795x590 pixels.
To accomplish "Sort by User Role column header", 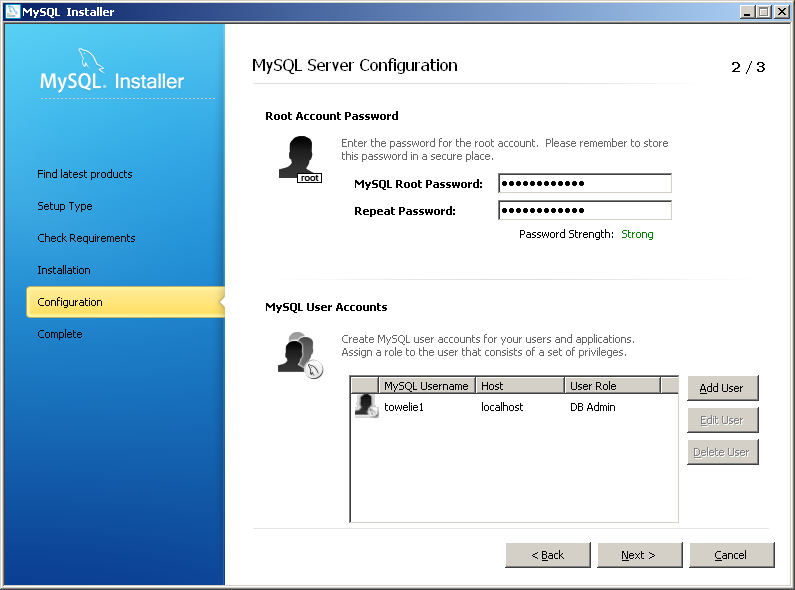I will [612, 386].
